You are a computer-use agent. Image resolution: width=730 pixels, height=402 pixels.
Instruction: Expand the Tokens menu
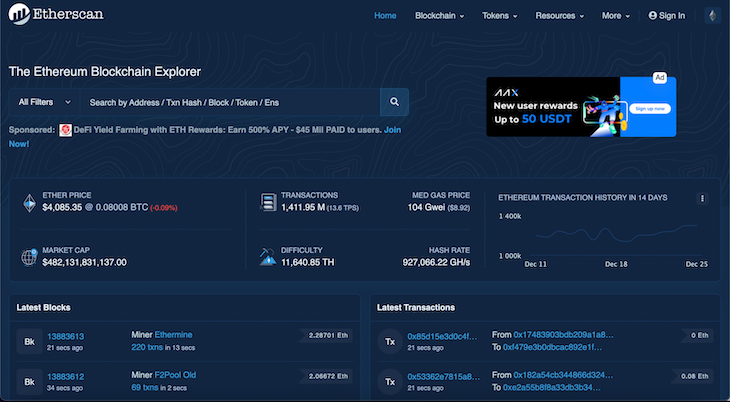500,16
